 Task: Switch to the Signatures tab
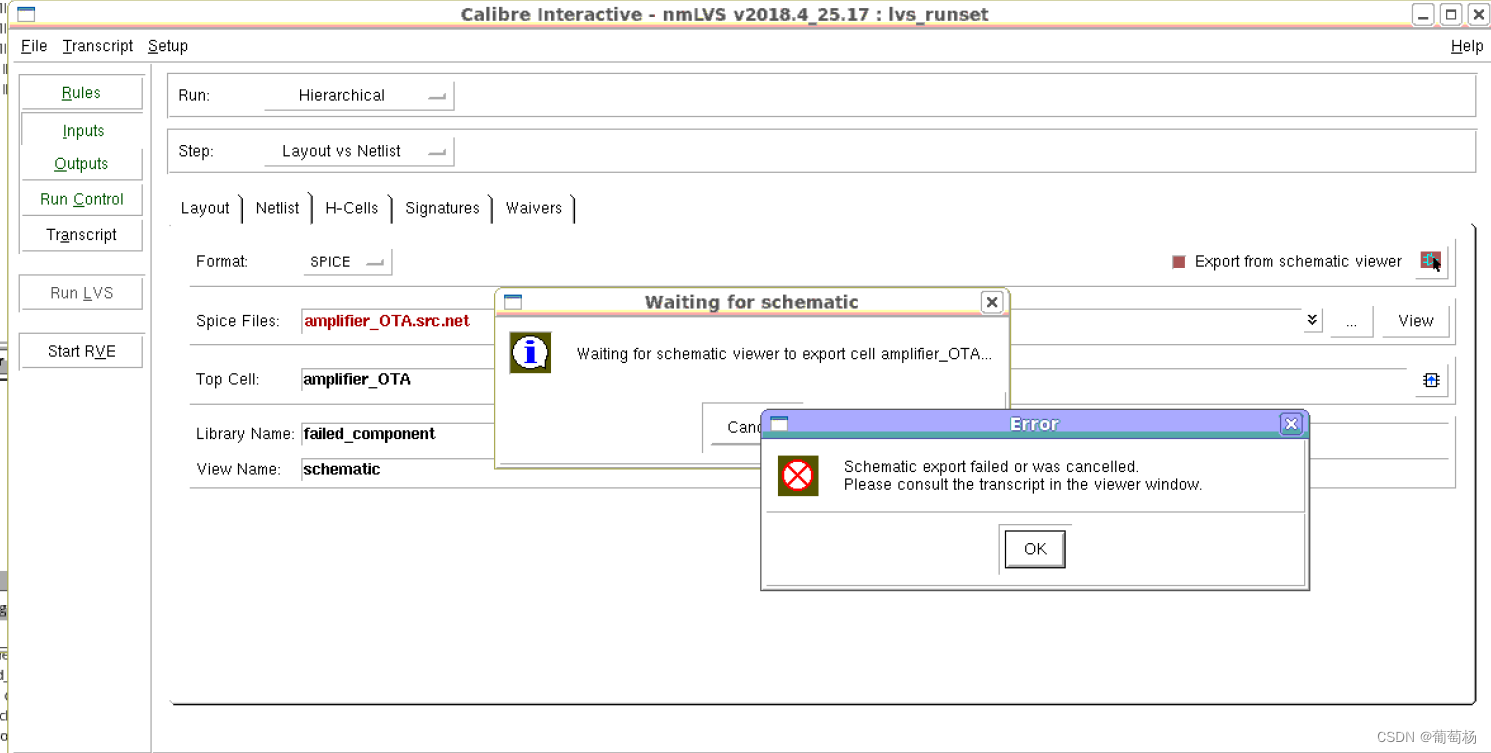(442, 208)
